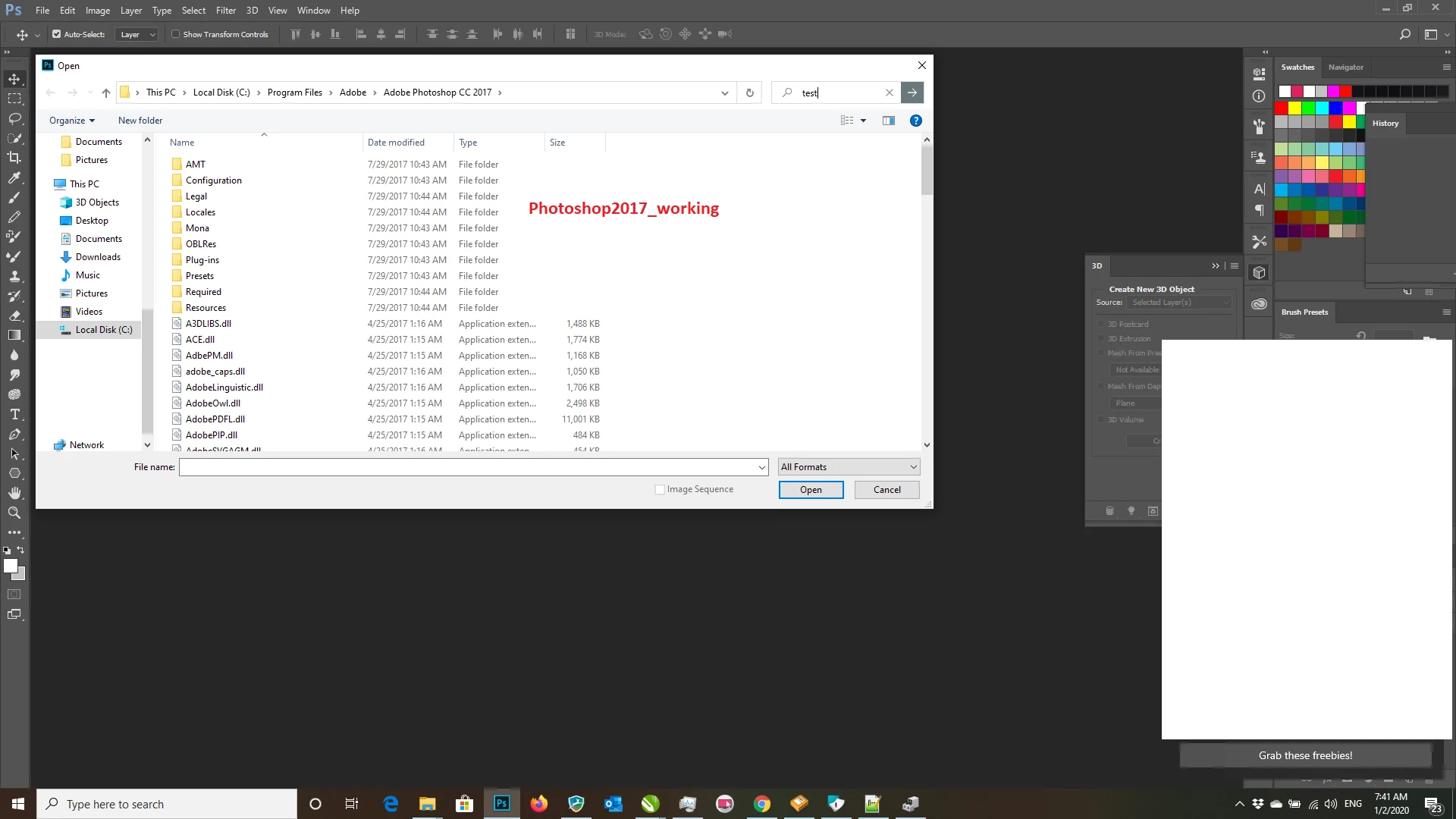This screenshot has width=1456, height=819.
Task: Click the refresh button in address bar
Action: click(x=749, y=93)
